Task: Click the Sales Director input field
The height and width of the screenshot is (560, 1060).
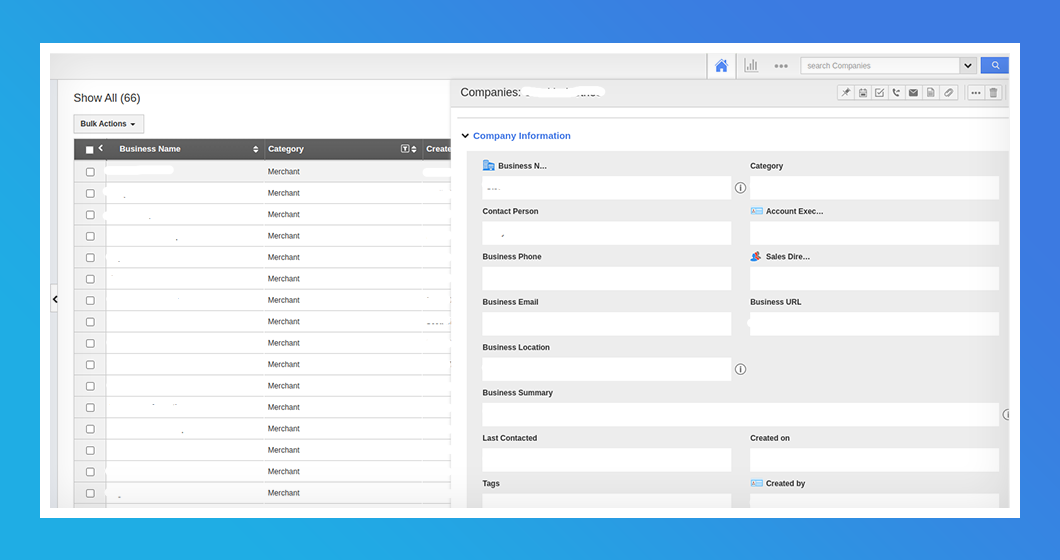Action: pyautogui.click(x=874, y=279)
